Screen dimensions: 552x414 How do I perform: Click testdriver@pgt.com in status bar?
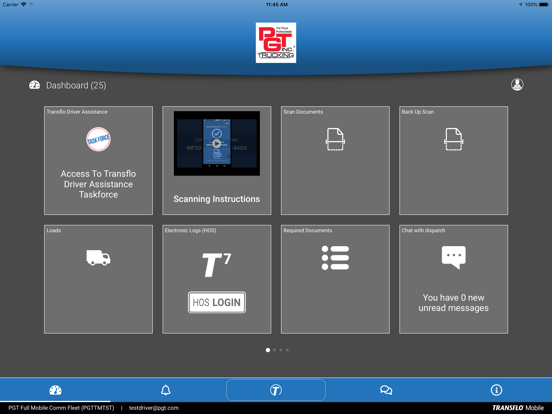point(154,408)
